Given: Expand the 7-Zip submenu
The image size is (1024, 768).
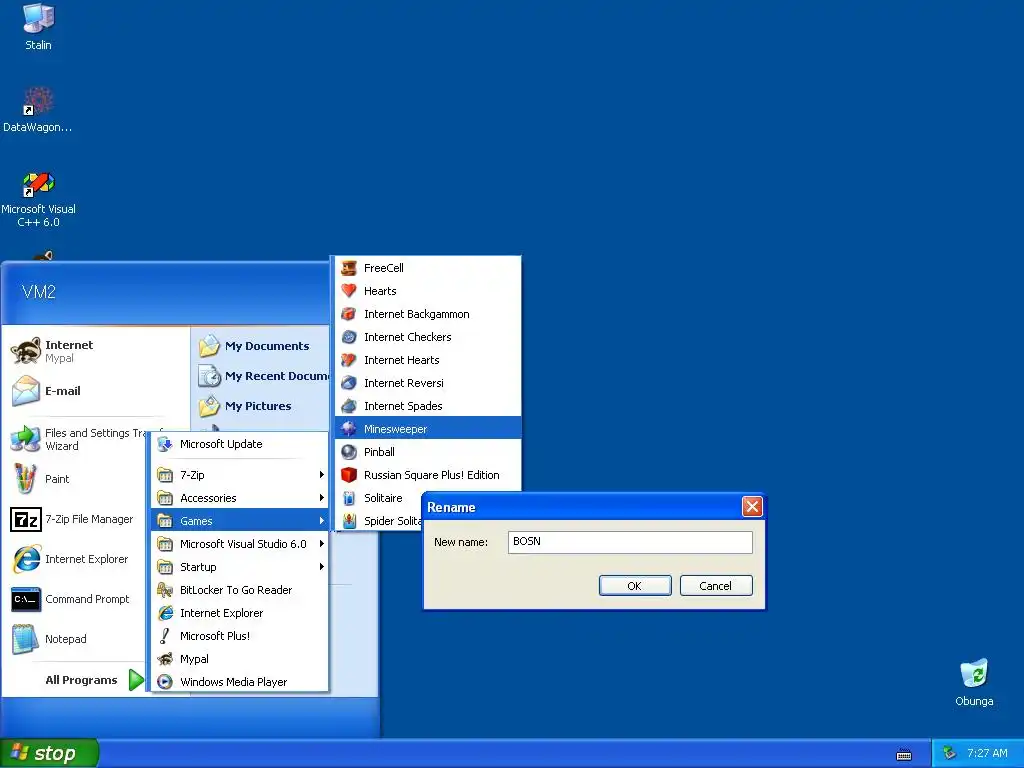Looking at the screenshot, I should pyautogui.click(x=240, y=475).
